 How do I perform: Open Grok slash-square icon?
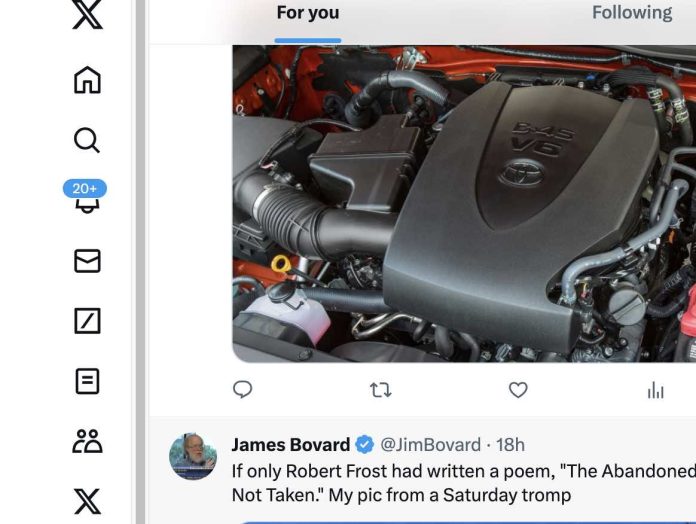(x=87, y=321)
